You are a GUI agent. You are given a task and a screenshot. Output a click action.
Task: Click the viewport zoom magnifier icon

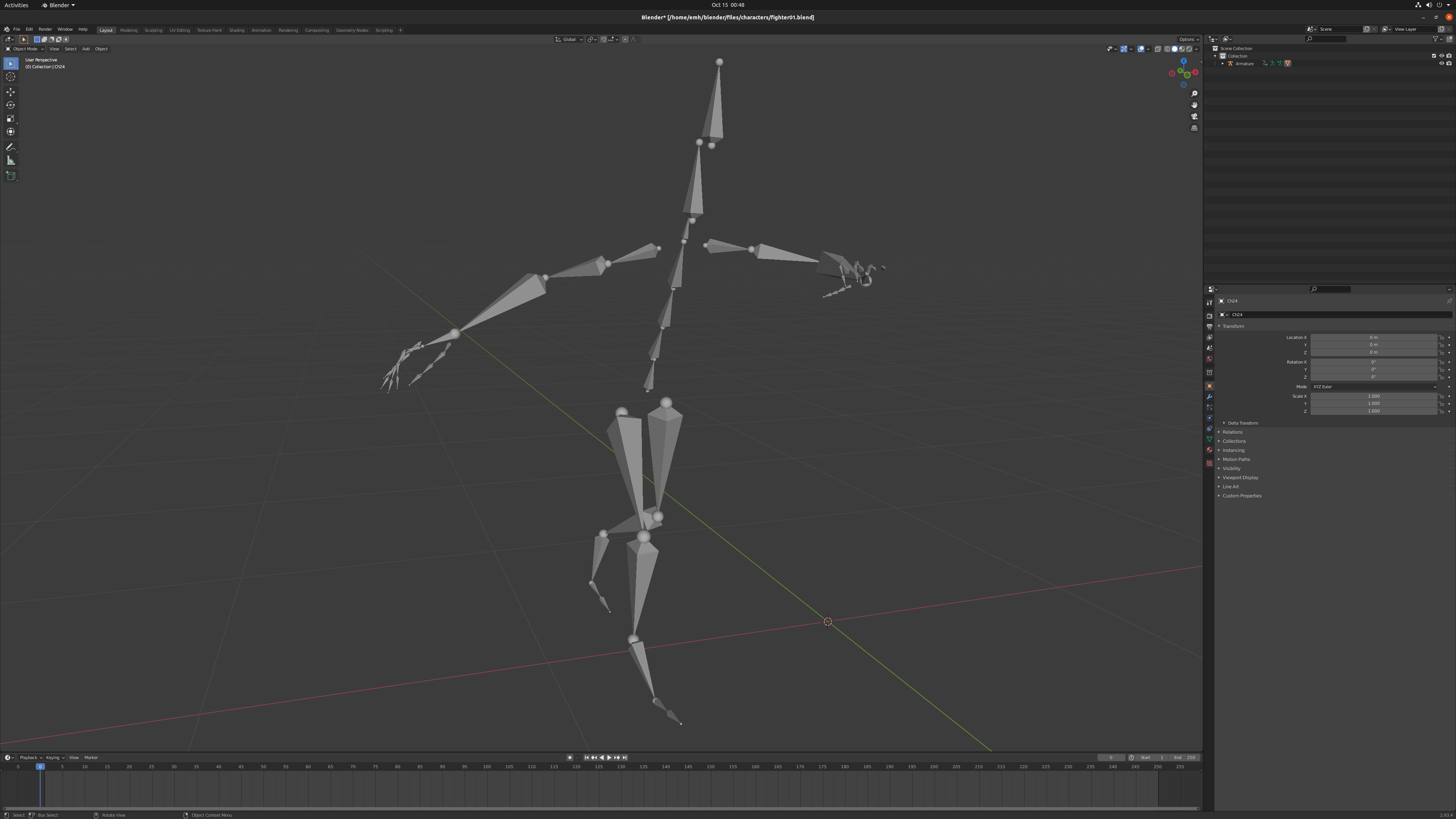tap(1194, 94)
